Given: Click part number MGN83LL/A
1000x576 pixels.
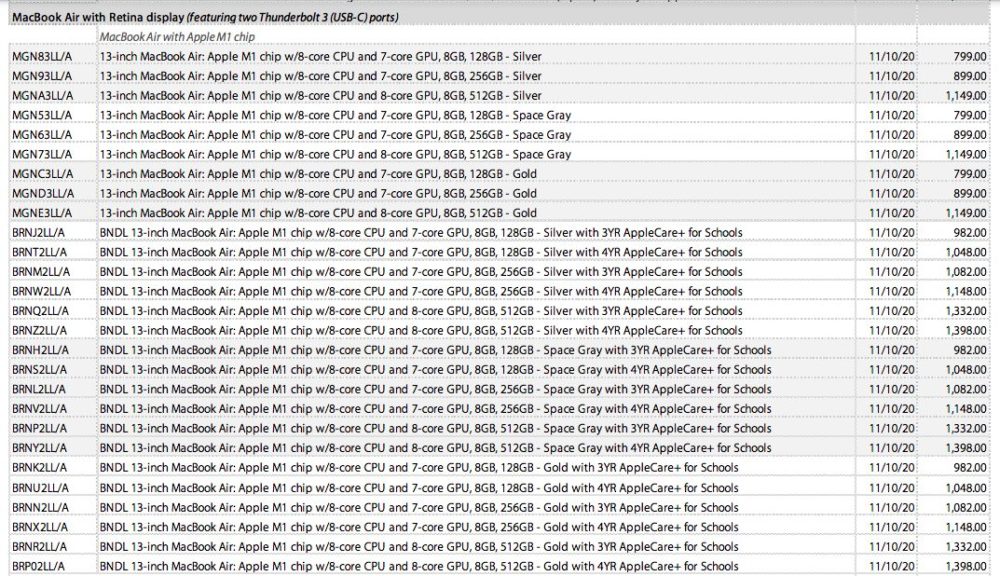Looking at the screenshot, I should 41,57.
